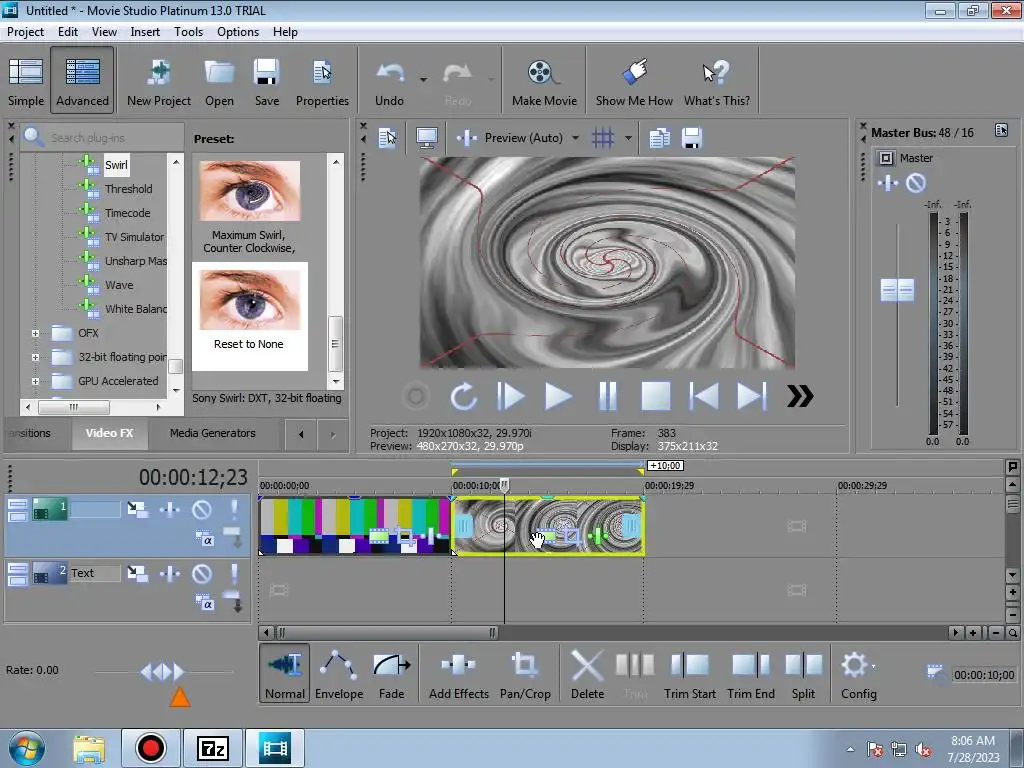Click the Make Movie icon
Screen dimensions: 1024x768
[x=543, y=82]
